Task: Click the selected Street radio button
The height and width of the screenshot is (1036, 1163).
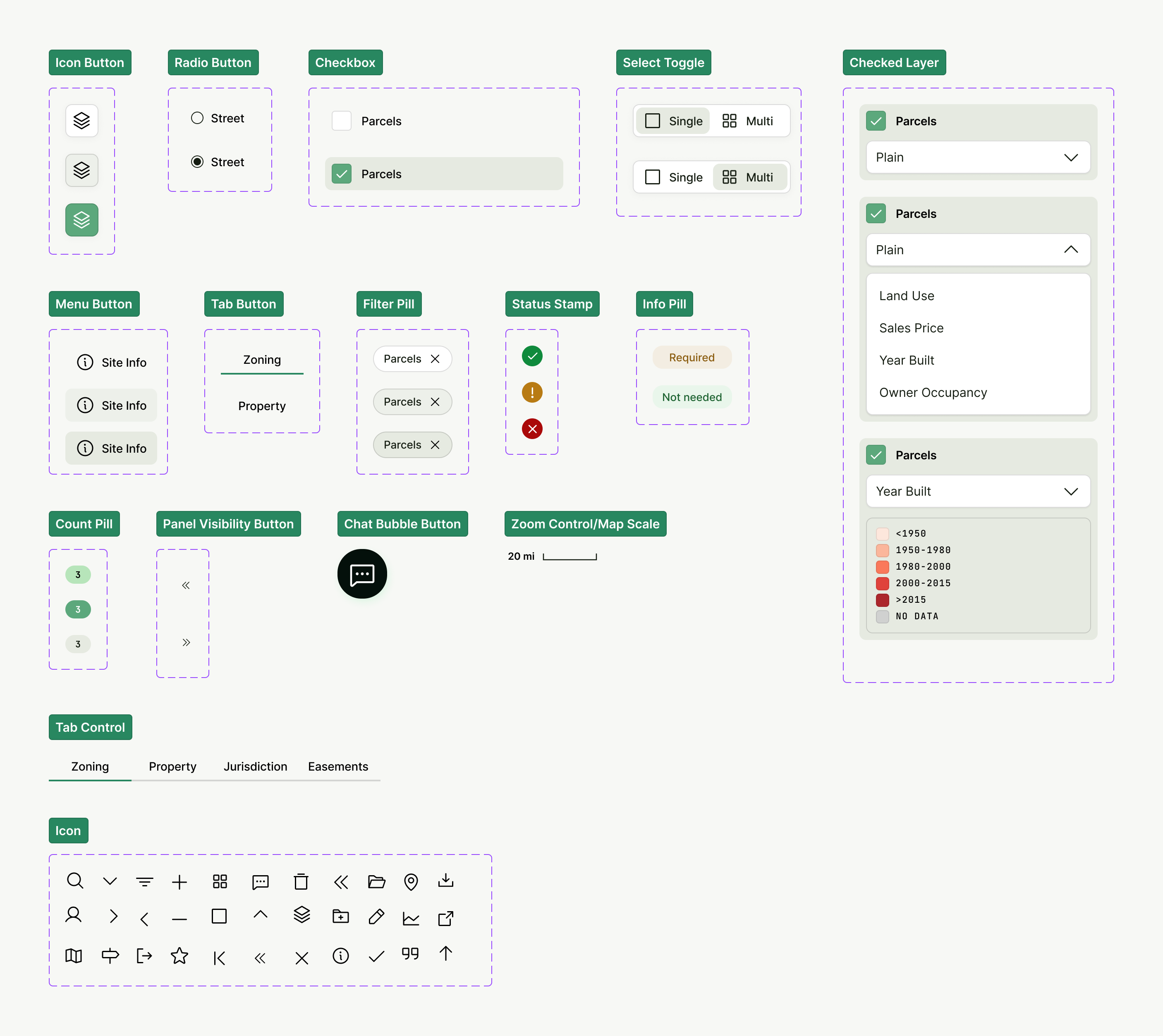Action: click(197, 162)
